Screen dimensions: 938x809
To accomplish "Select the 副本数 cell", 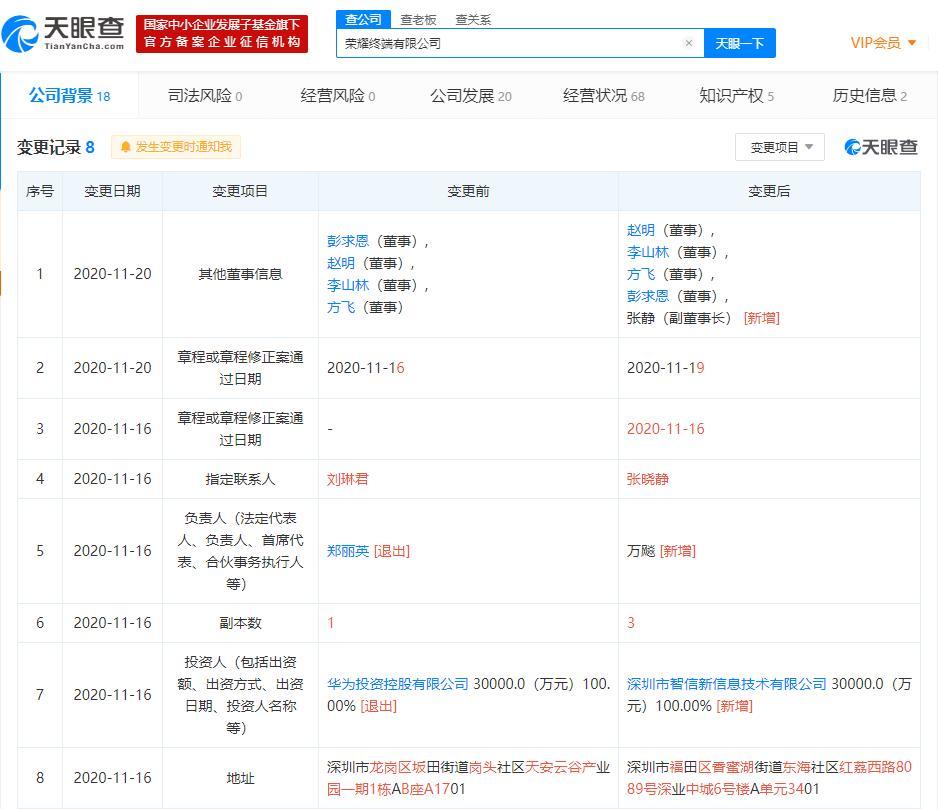I will (240, 623).
